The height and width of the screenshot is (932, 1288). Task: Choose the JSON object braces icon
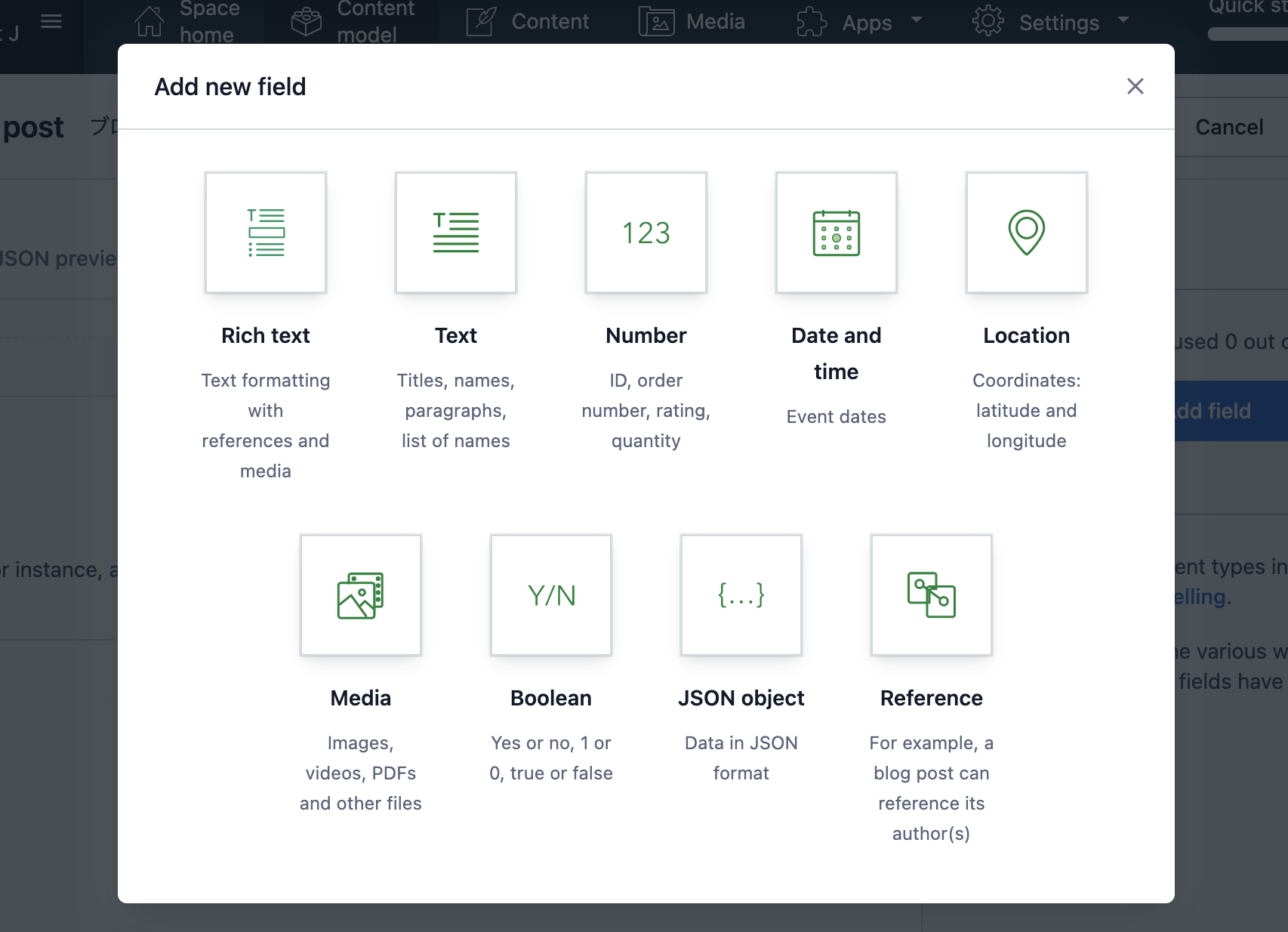[741, 595]
